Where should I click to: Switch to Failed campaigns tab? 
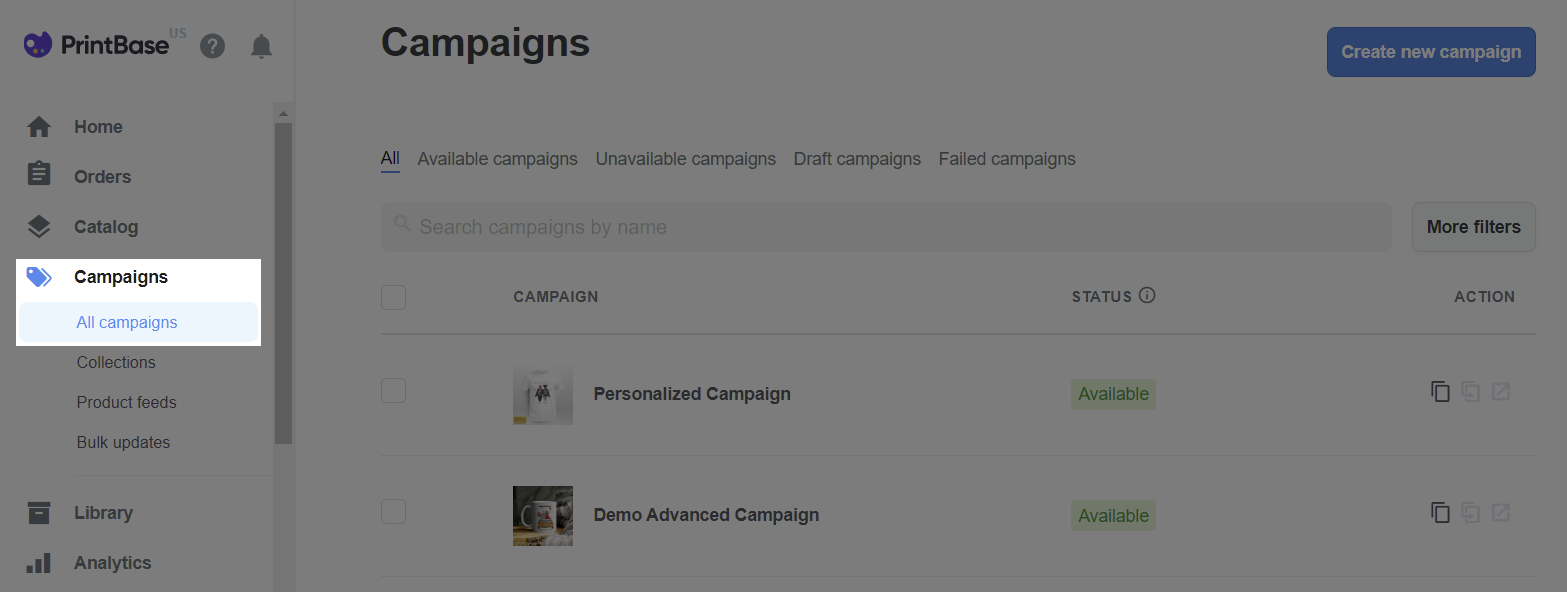click(x=1007, y=159)
